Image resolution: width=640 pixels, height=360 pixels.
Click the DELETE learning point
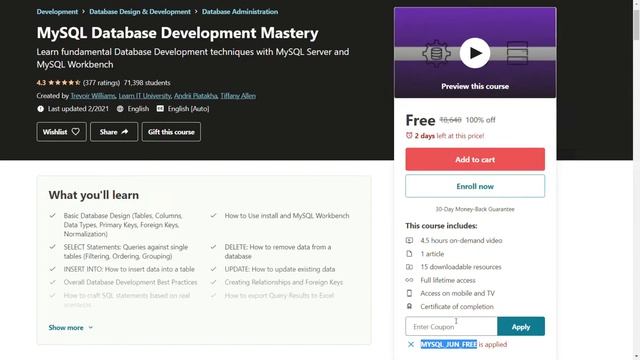[278, 251]
